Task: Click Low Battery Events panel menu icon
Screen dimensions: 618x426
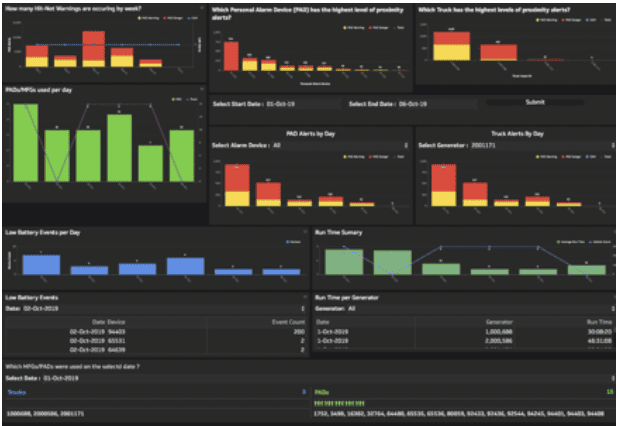Action: 303,297
